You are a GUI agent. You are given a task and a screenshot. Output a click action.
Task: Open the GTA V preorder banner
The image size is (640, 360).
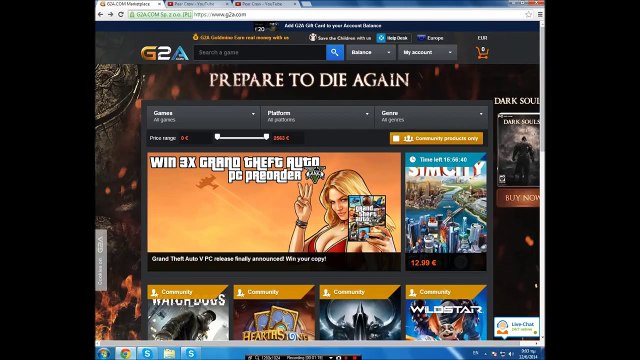click(274, 202)
